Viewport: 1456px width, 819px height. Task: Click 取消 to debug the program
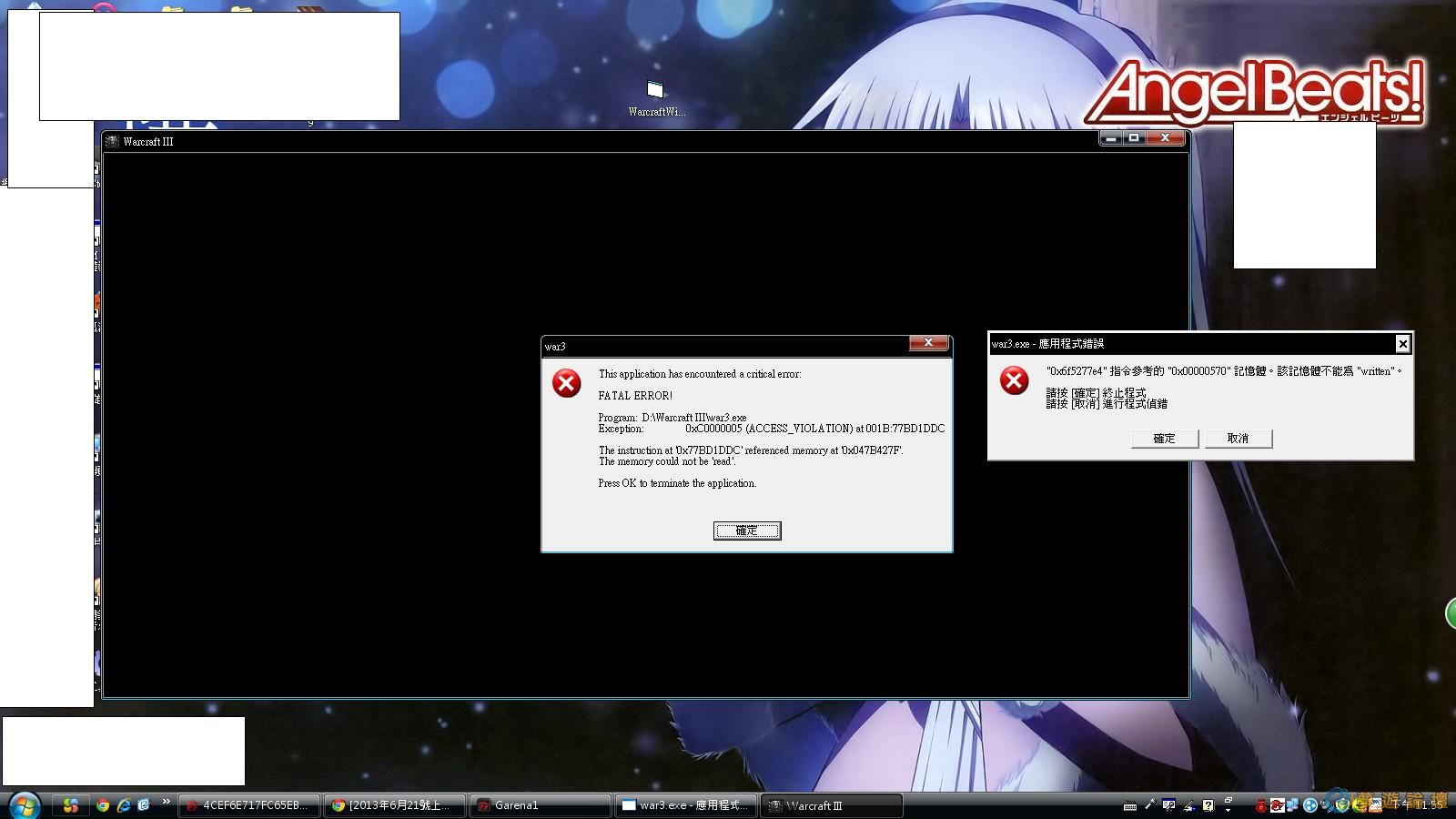tap(1238, 439)
